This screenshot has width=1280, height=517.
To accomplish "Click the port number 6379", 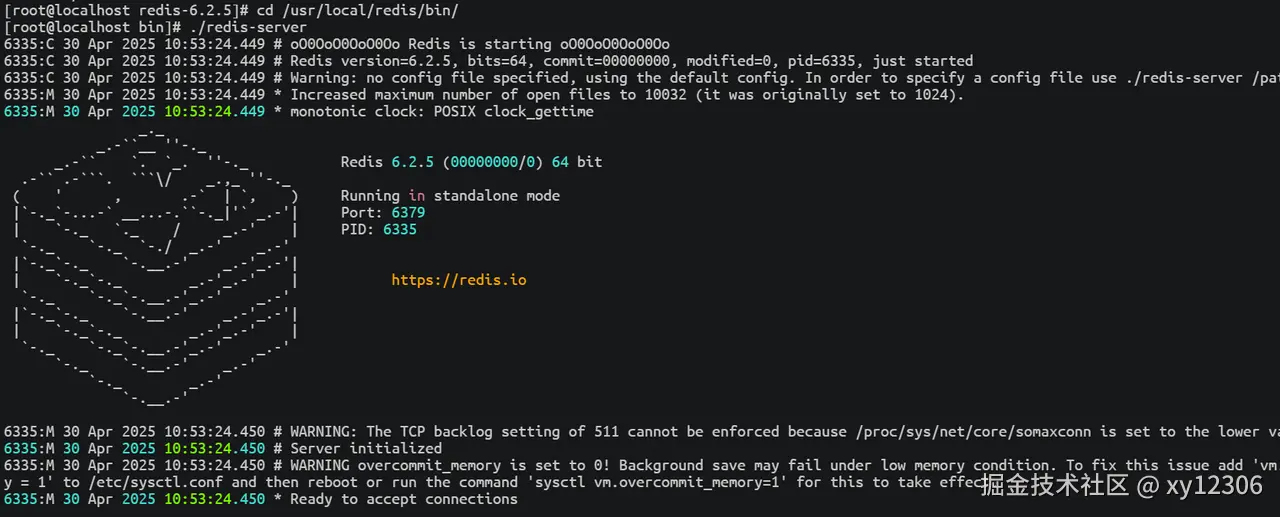I will click(x=408, y=213).
